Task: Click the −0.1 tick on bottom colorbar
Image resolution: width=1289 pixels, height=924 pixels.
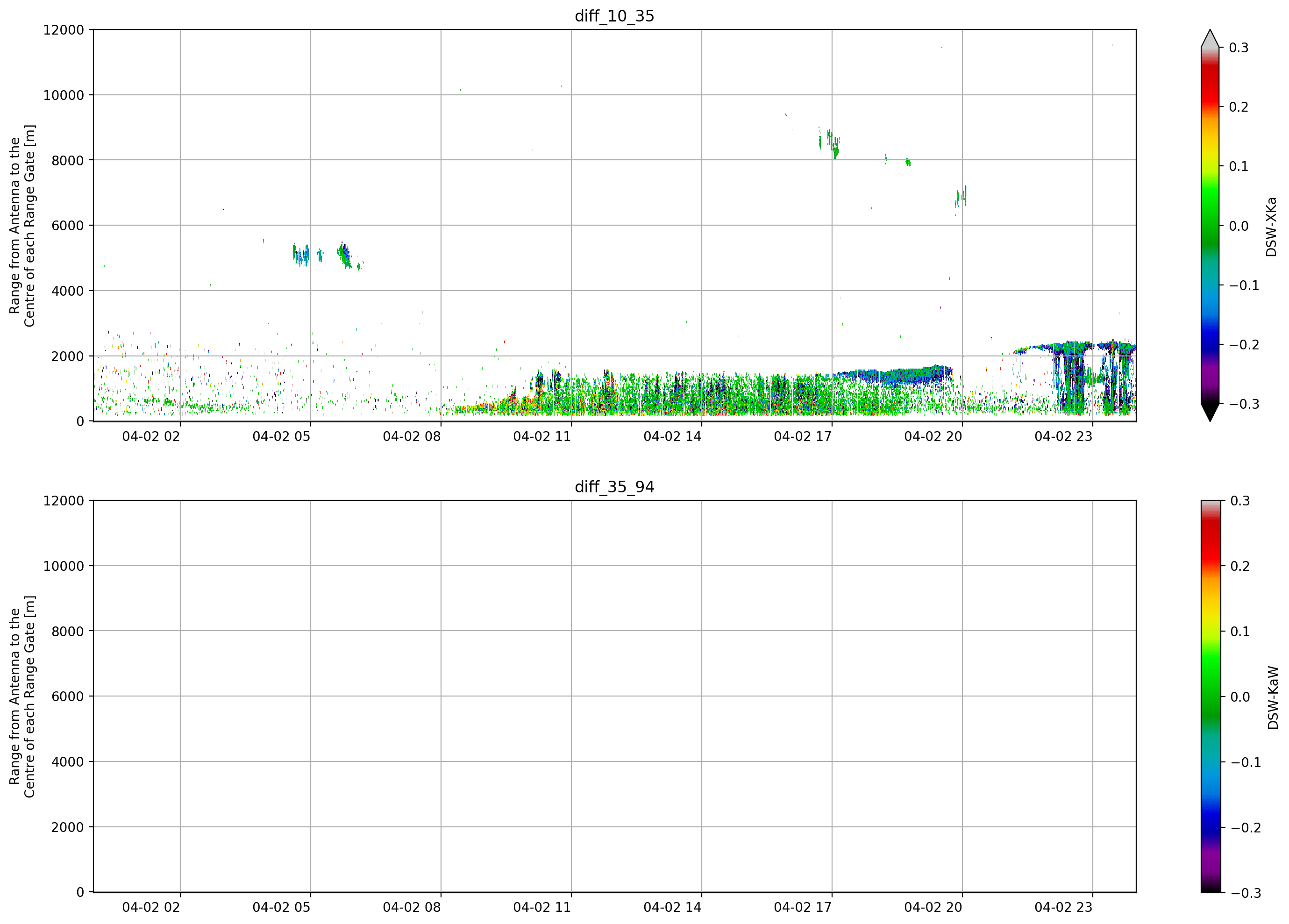Action: (1245, 763)
